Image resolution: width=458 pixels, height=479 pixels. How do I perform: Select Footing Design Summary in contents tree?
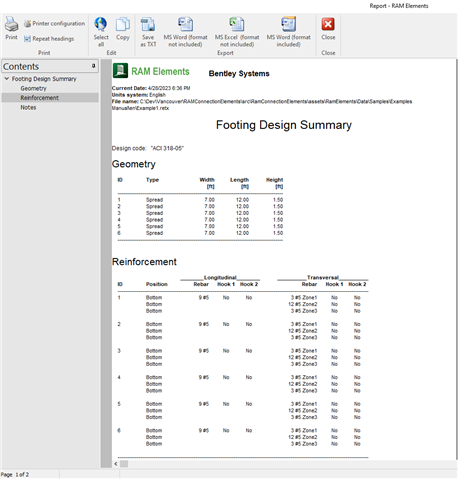click(44, 79)
